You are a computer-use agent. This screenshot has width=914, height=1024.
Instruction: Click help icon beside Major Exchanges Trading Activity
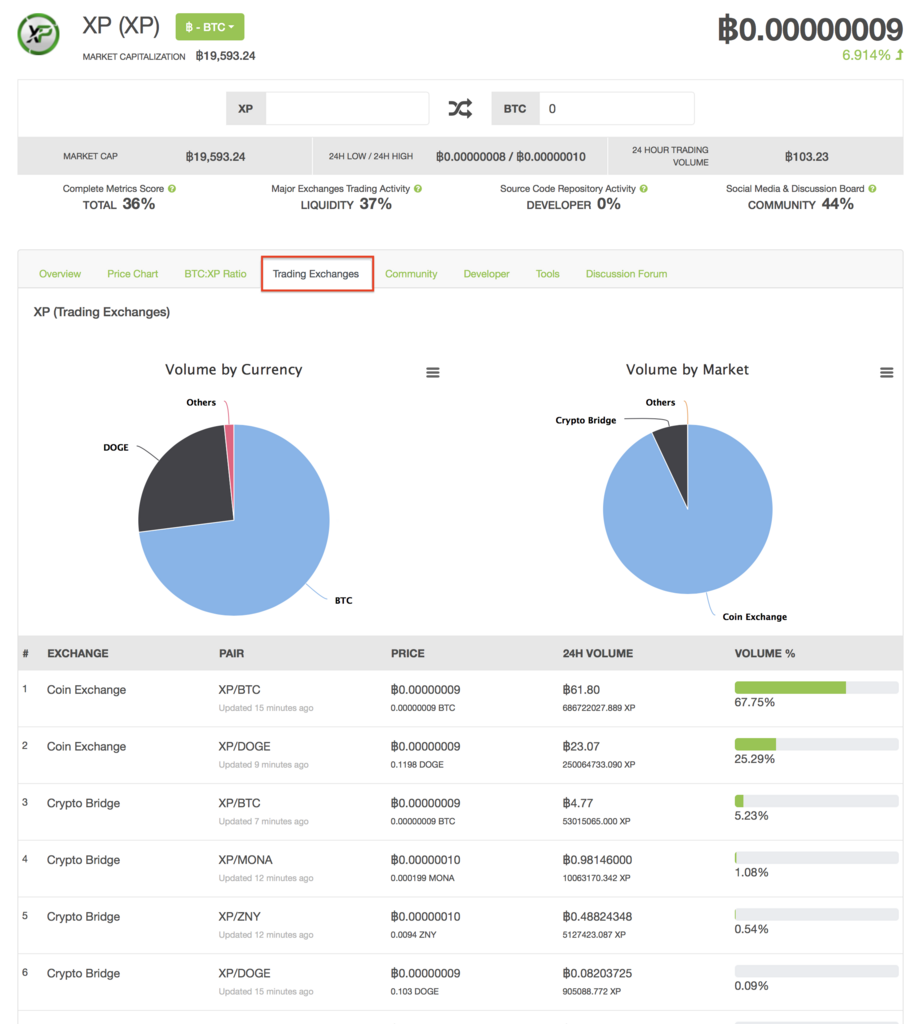click(x=418, y=189)
